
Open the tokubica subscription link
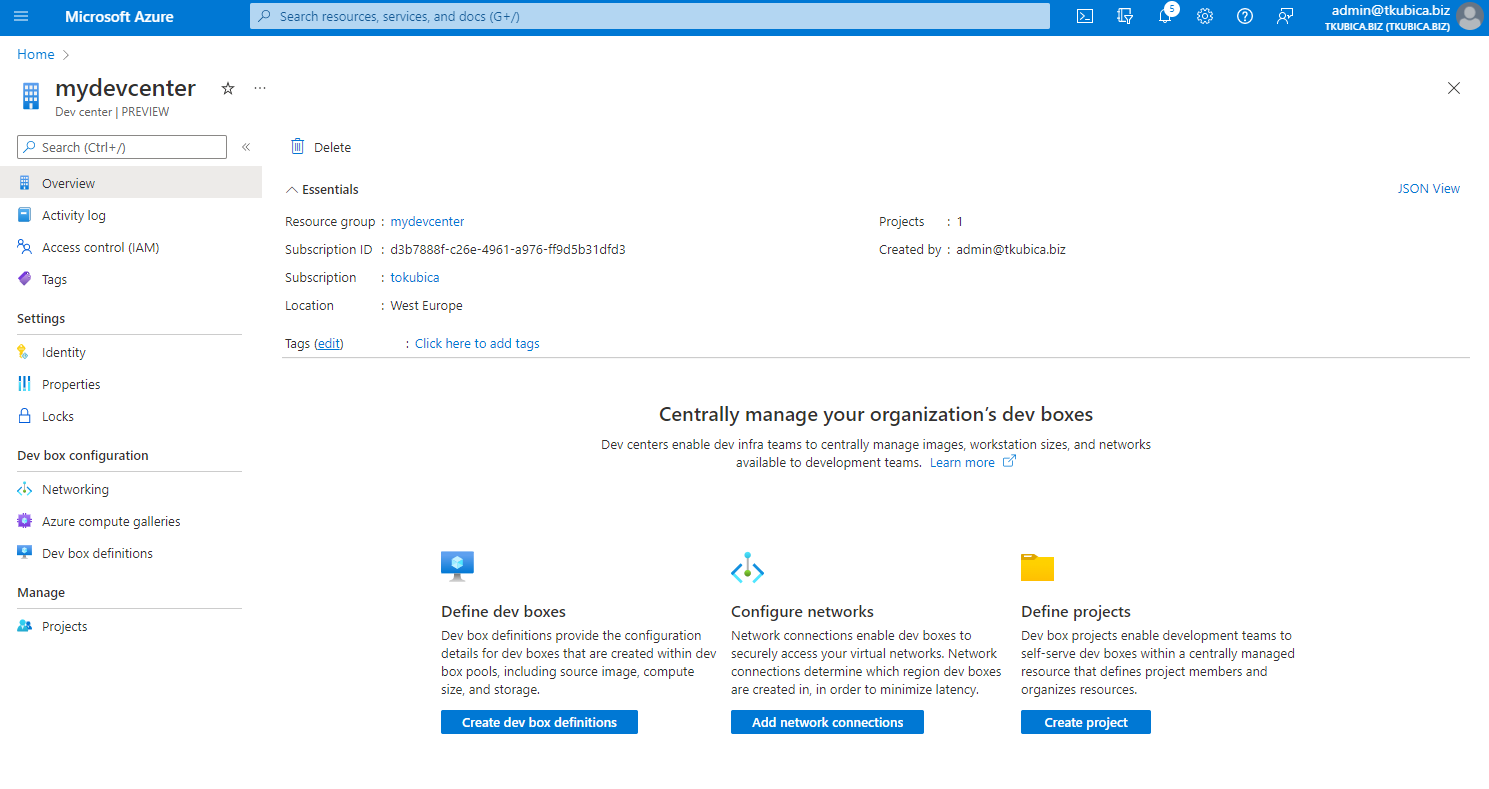tap(415, 277)
